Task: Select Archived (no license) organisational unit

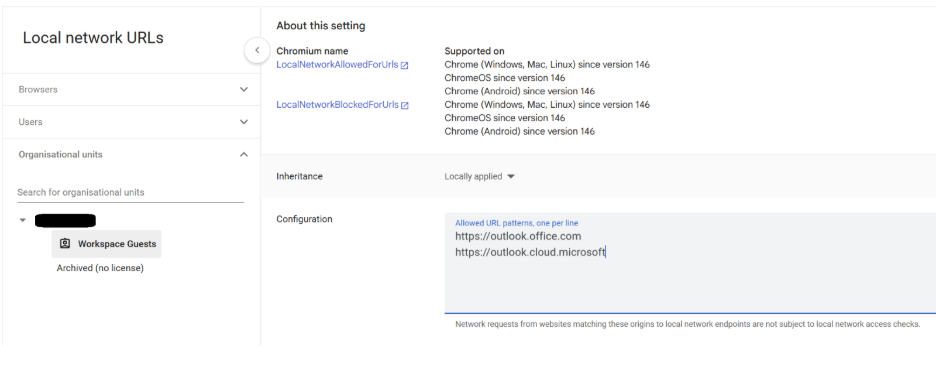Action: (x=100, y=268)
